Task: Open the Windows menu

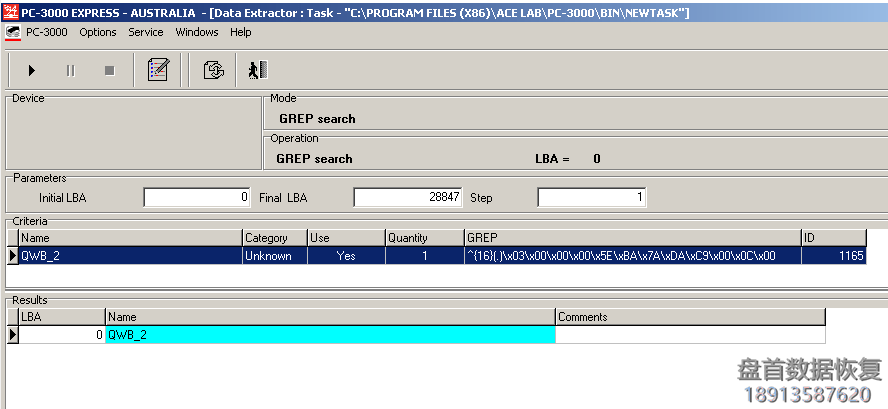Action: tap(197, 32)
